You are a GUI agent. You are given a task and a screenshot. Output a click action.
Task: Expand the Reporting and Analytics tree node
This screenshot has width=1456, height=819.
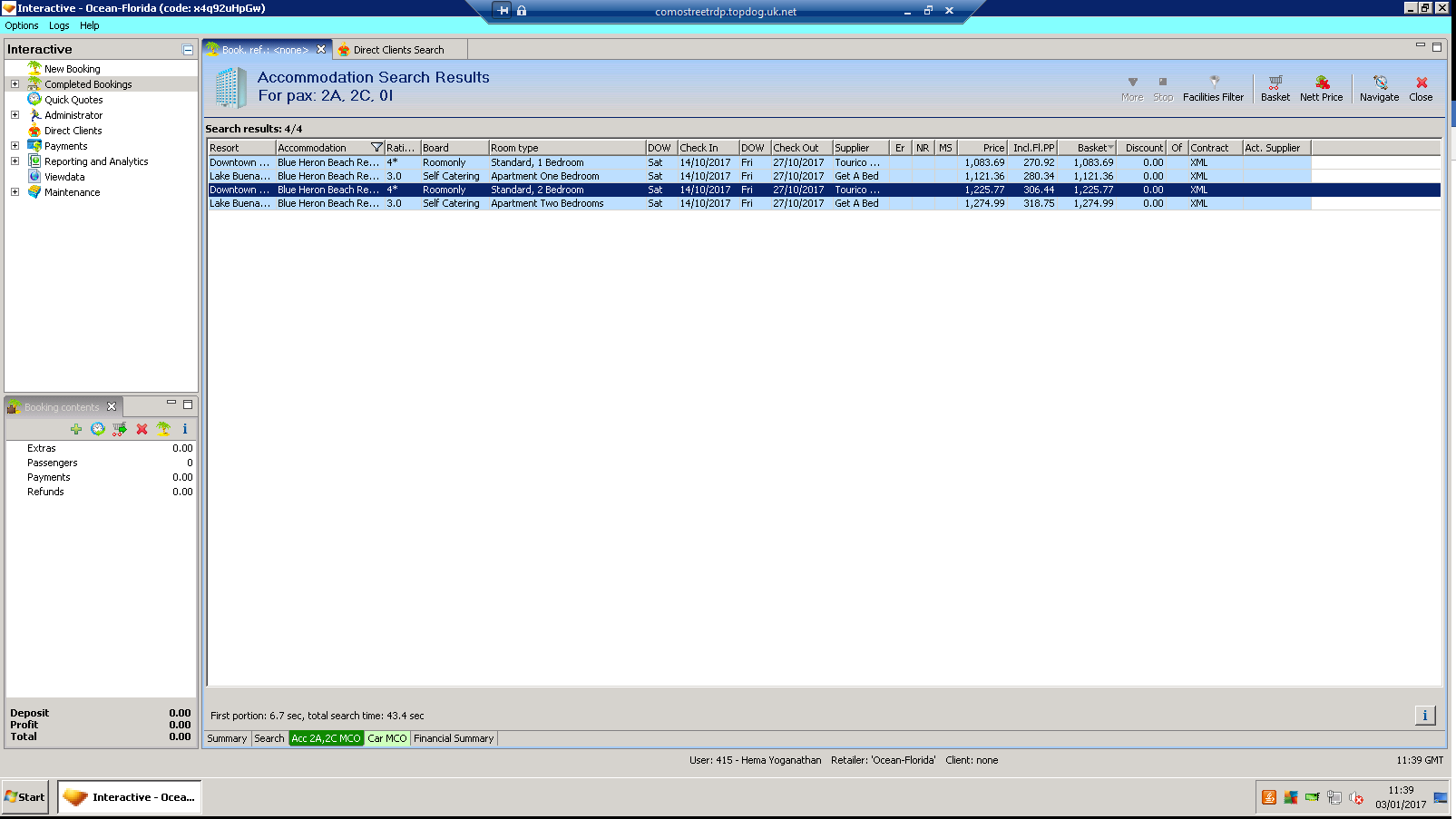15,161
